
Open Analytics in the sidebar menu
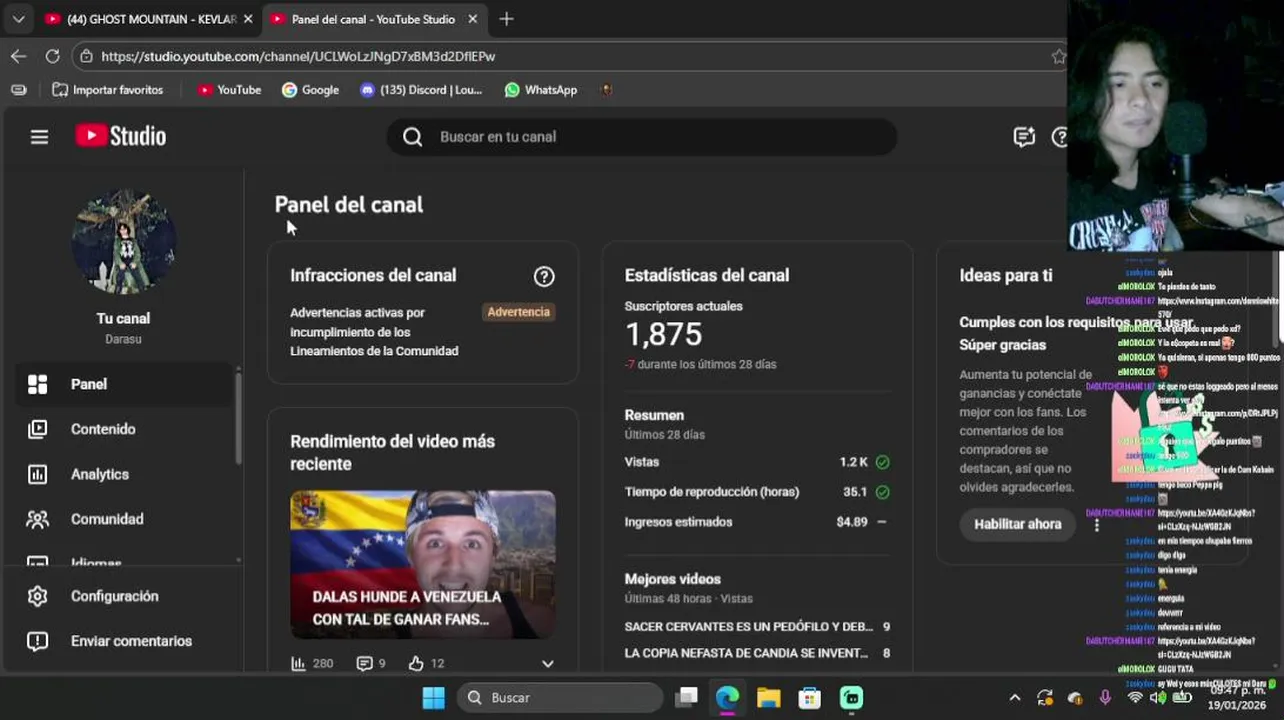pyautogui.click(x=124, y=474)
